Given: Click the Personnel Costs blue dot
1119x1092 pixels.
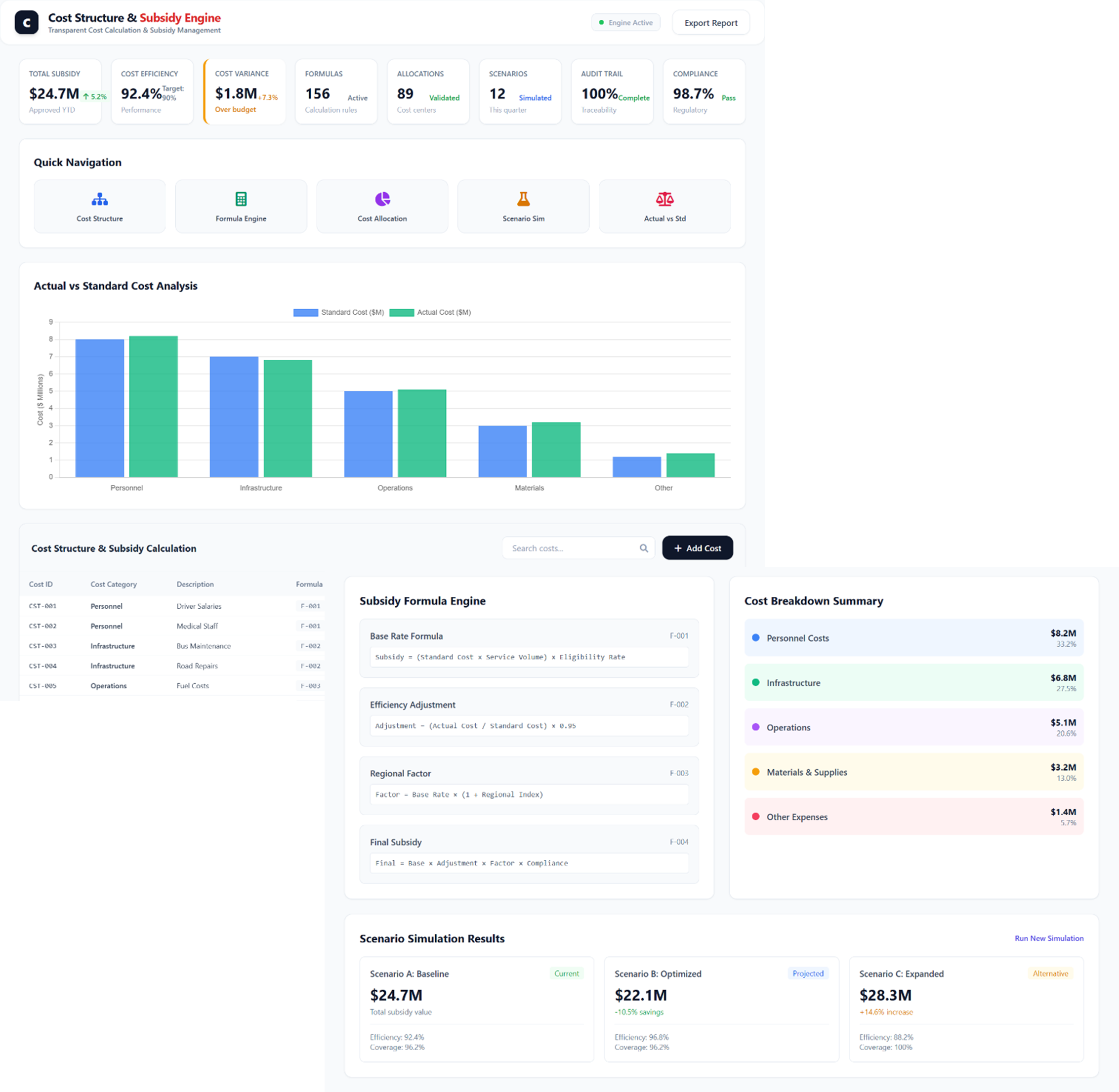Looking at the screenshot, I should click(x=755, y=638).
